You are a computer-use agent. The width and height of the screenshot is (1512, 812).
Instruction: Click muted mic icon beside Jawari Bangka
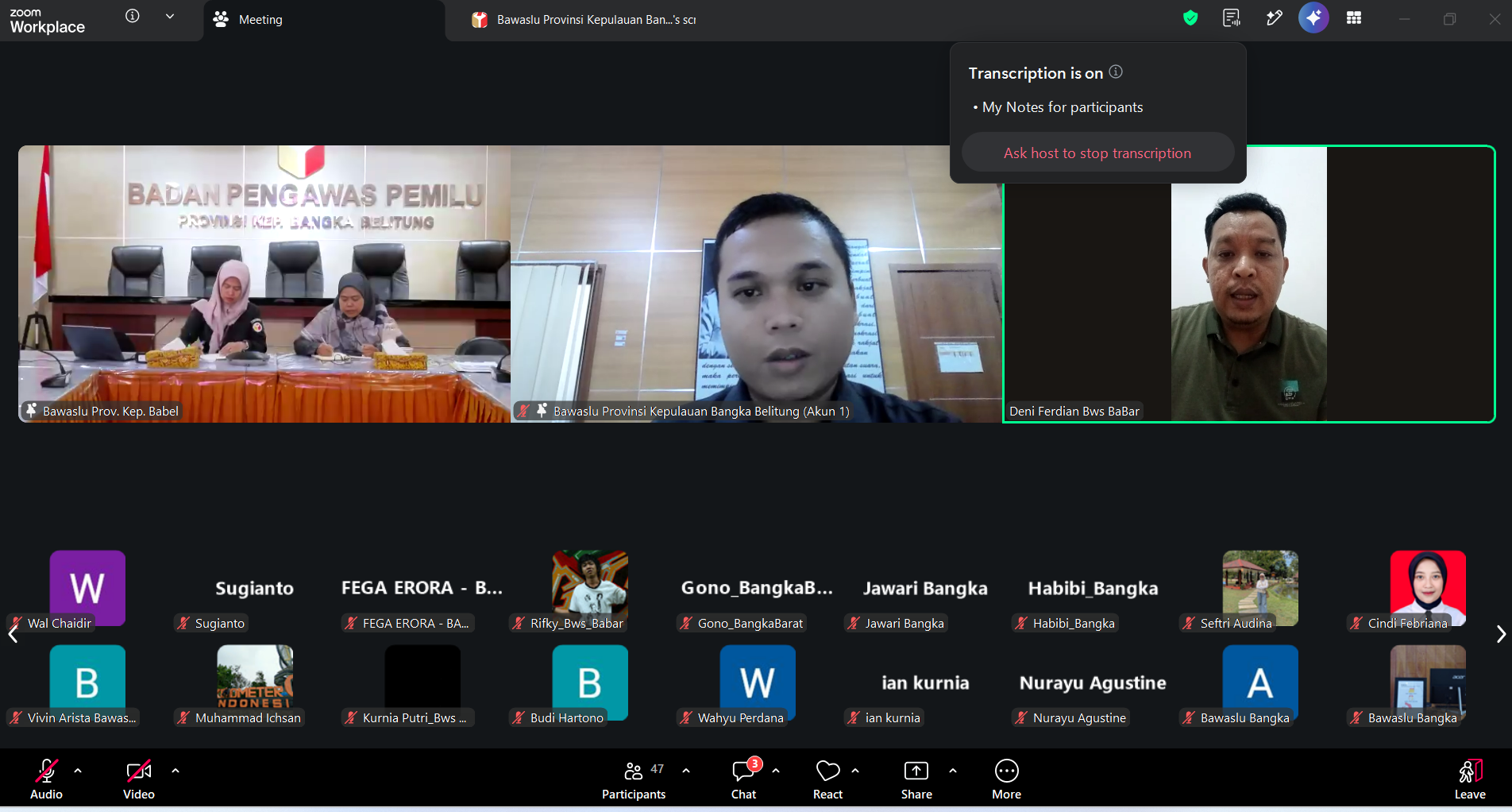854,623
